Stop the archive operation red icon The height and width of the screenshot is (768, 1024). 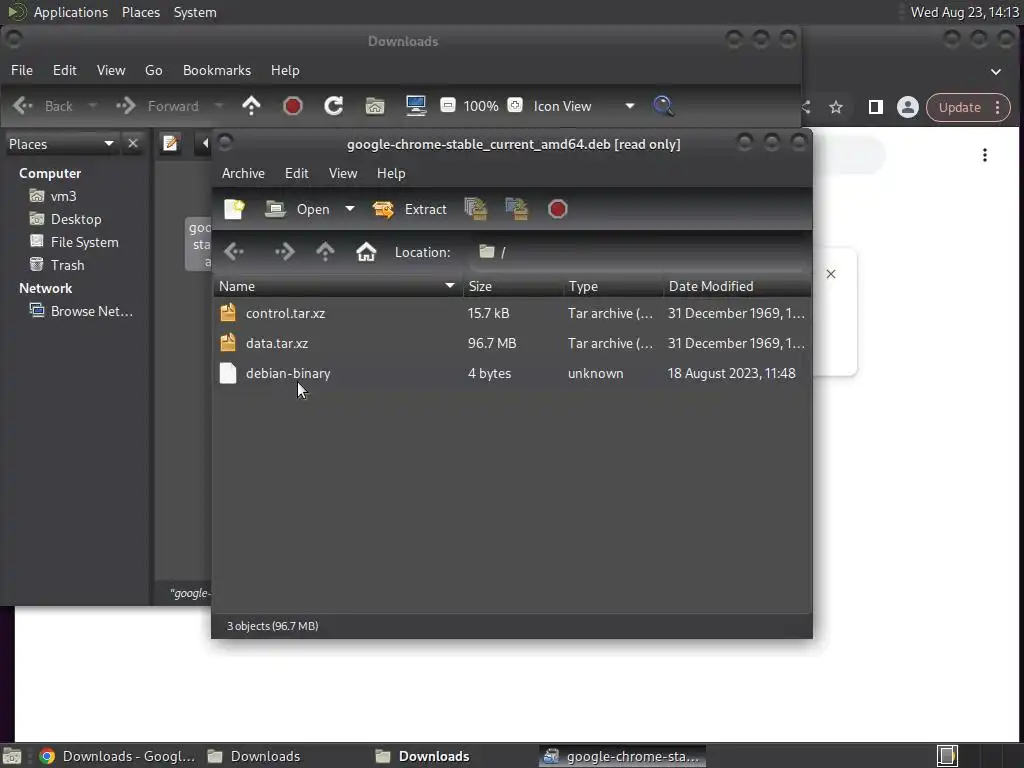pyautogui.click(x=557, y=209)
